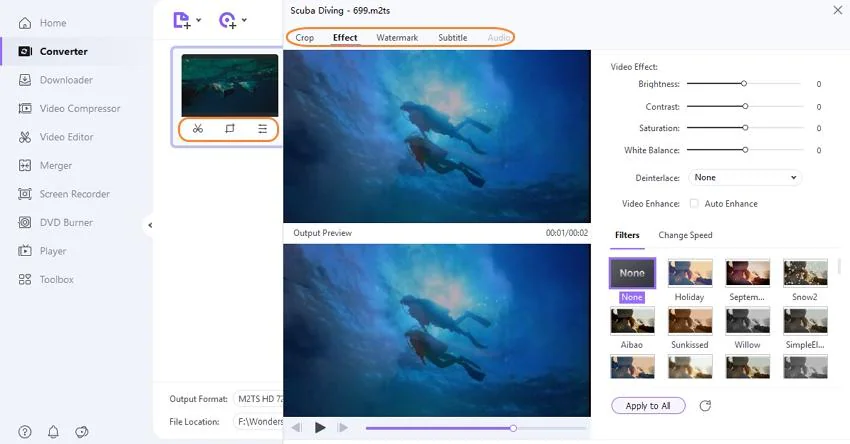Viewport: 850px width, 444px height.
Task: Expand the Add Files dropdown arrow
Action: point(199,20)
